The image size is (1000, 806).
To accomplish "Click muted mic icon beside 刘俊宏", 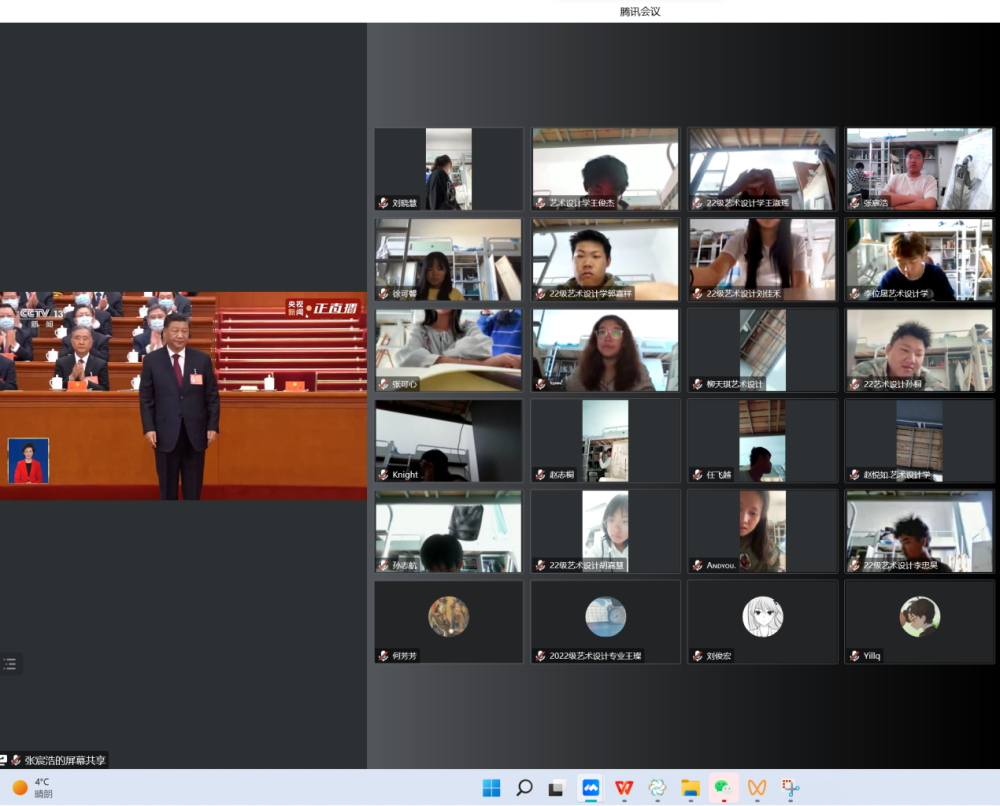I will (x=698, y=656).
